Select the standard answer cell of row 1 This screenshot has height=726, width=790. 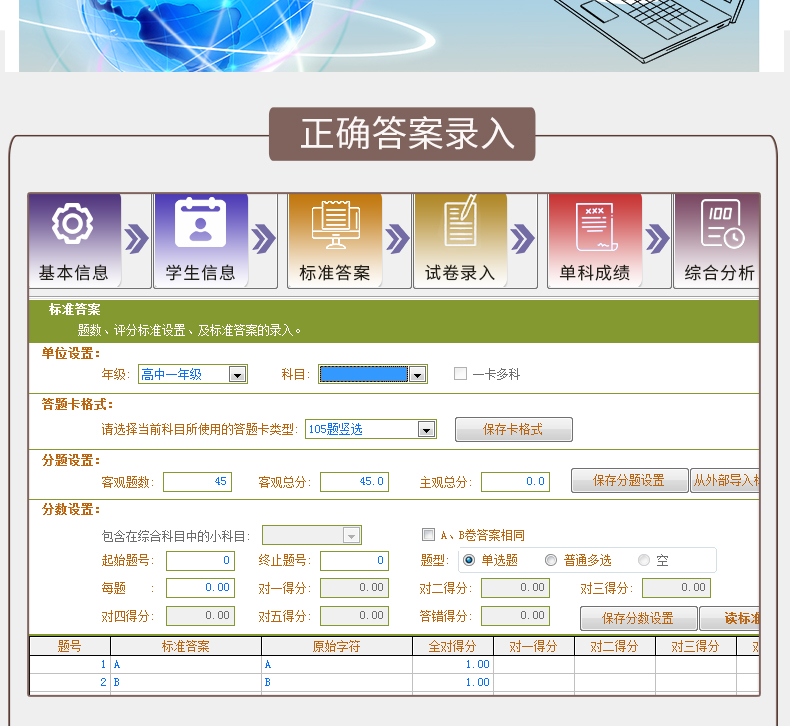185,664
